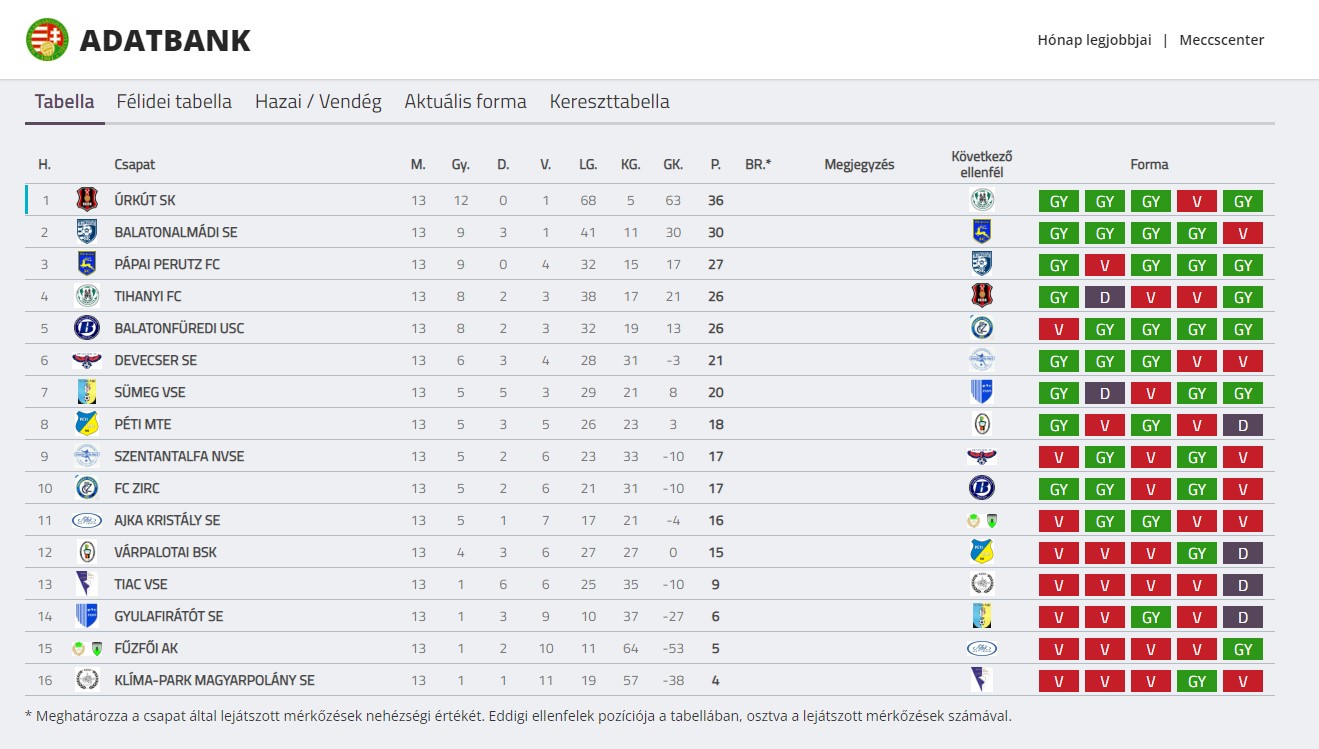Click Tihanyi FC's purple D form badge

pyautogui.click(x=1105, y=297)
